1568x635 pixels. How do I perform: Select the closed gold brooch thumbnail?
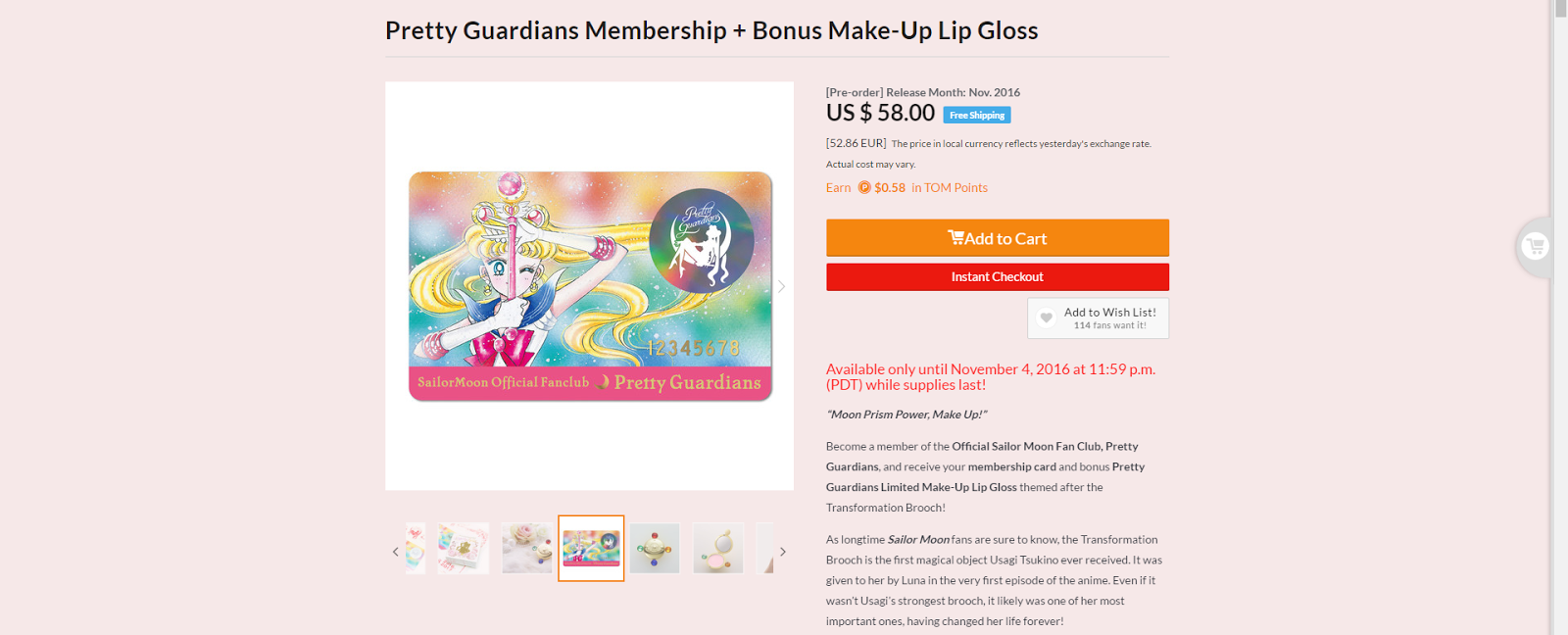655,548
